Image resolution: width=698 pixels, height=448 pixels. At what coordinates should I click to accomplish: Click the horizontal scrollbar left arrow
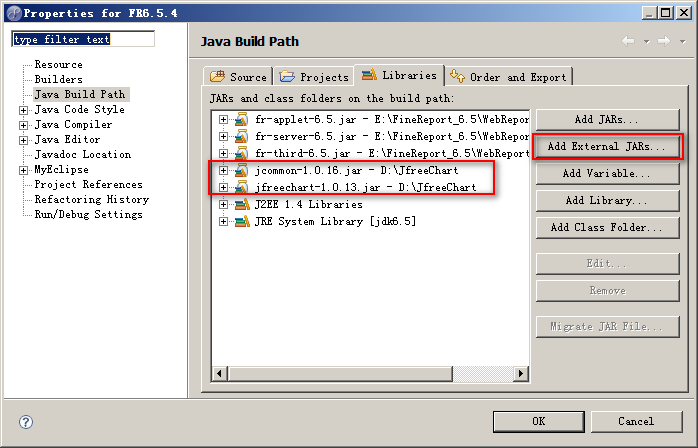[219, 374]
